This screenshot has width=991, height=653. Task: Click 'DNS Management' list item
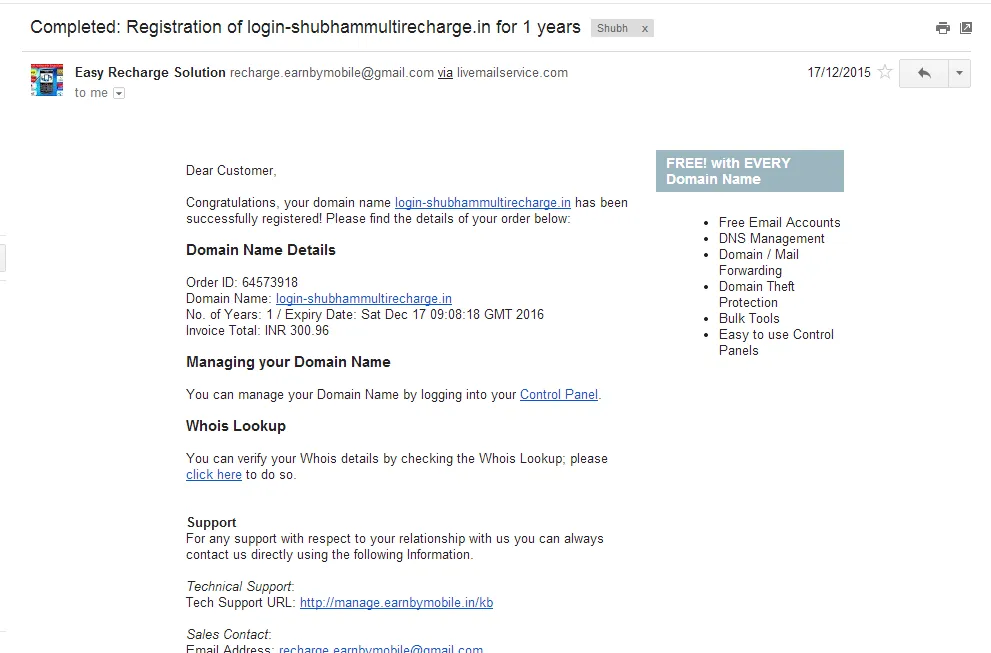[771, 238]
